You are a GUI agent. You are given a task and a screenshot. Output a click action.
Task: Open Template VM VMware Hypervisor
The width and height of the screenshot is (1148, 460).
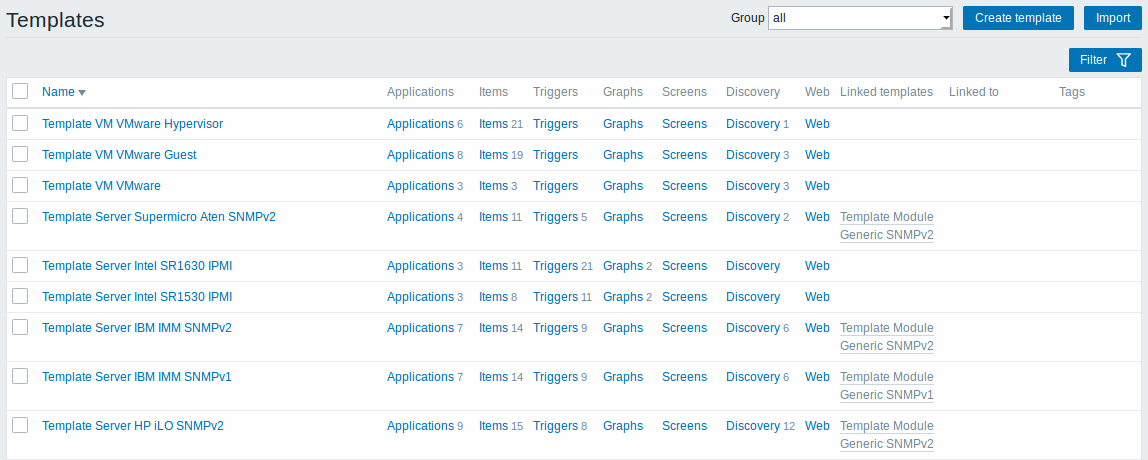[133, 124]
